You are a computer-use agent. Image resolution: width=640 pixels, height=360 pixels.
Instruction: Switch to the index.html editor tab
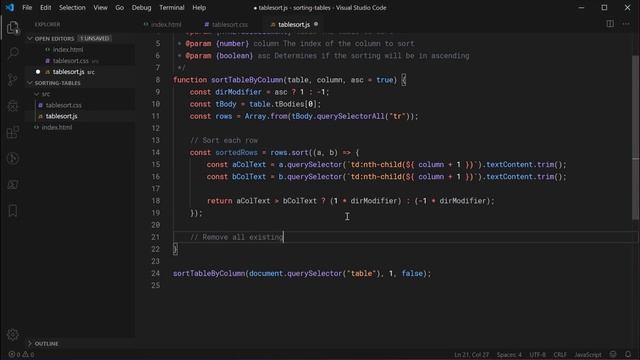[x=162, y=24]
